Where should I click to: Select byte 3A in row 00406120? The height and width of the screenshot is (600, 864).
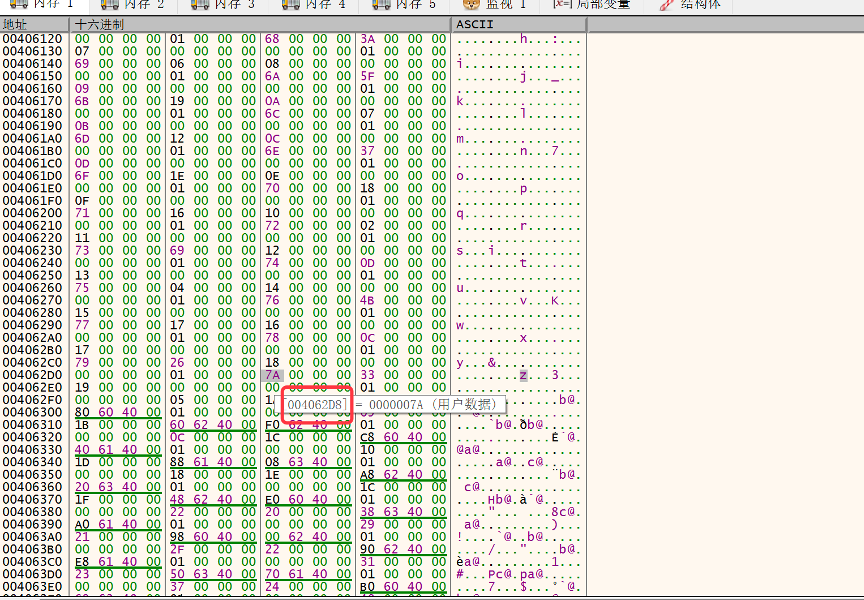click(x=366, y=39)
